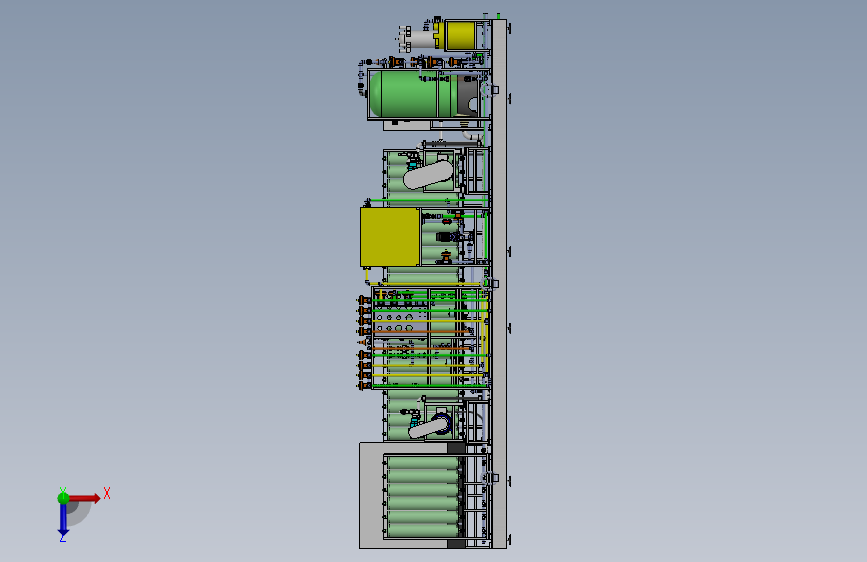Click the green Y axis ball on triad

[63, 498]
